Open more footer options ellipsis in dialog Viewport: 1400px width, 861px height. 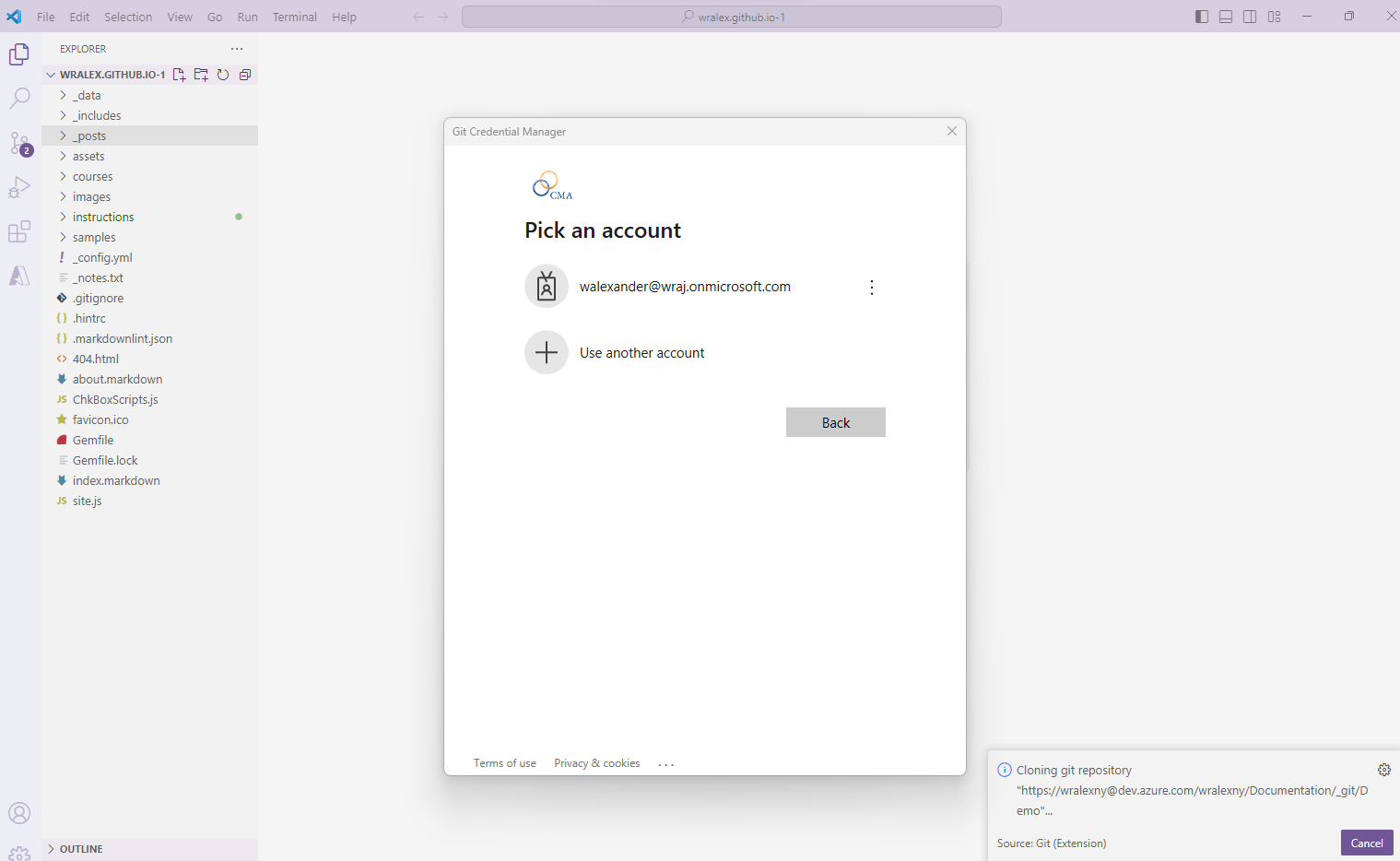tap(666, 764)
